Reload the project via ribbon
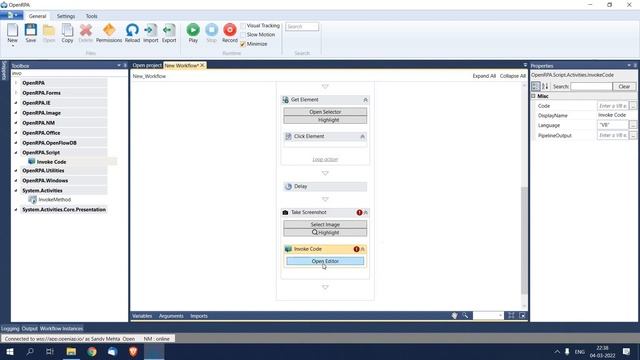 coord(132,33)
